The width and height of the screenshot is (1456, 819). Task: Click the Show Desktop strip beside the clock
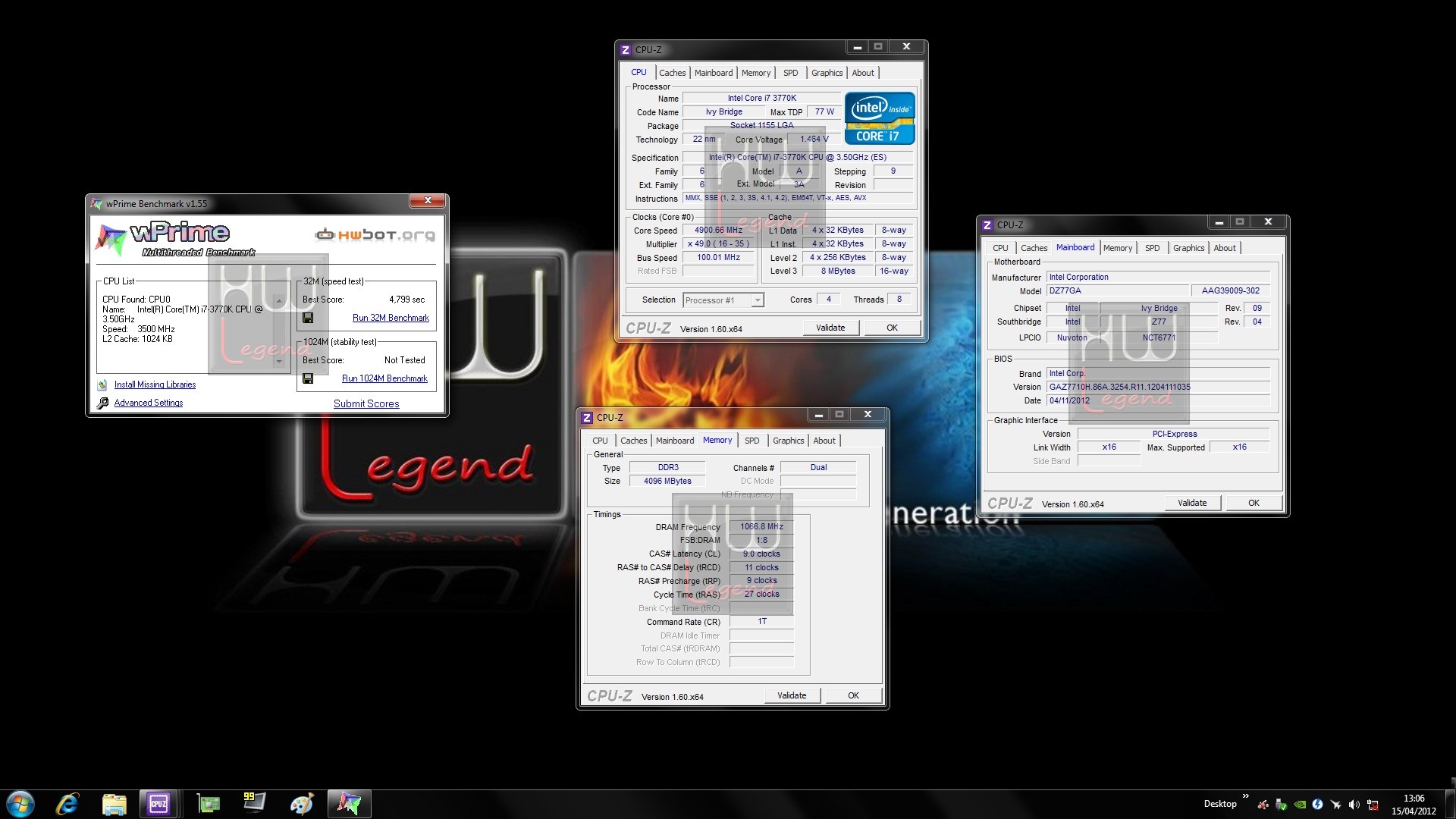1451,804
